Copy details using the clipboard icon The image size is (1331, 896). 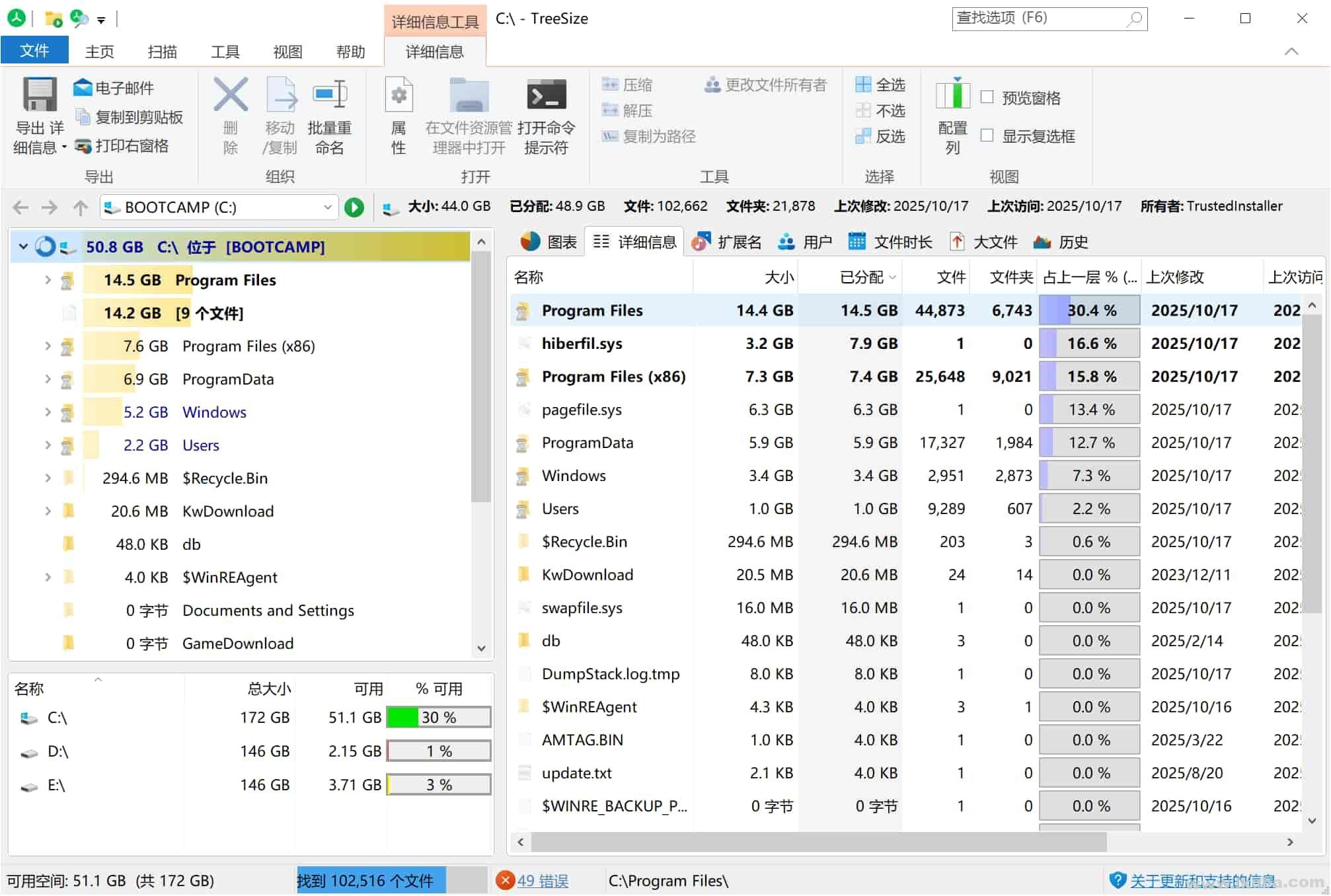[x=83, y=117]
